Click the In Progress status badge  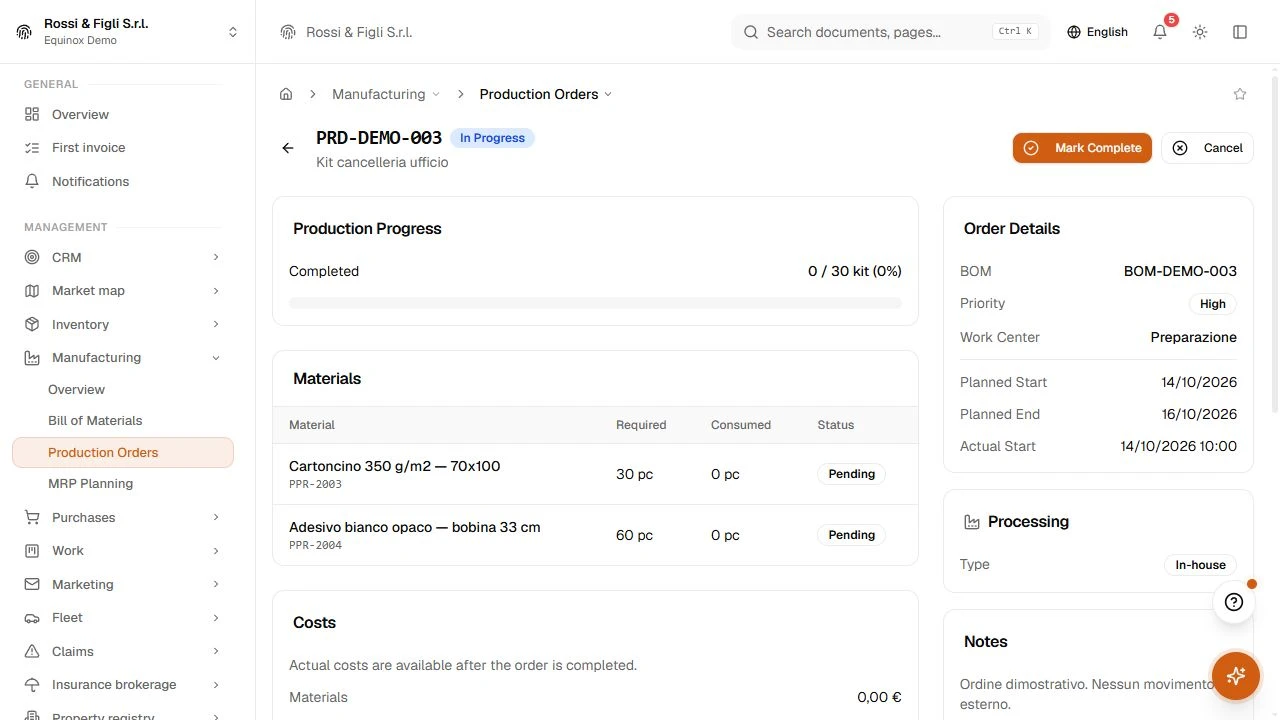492,138
